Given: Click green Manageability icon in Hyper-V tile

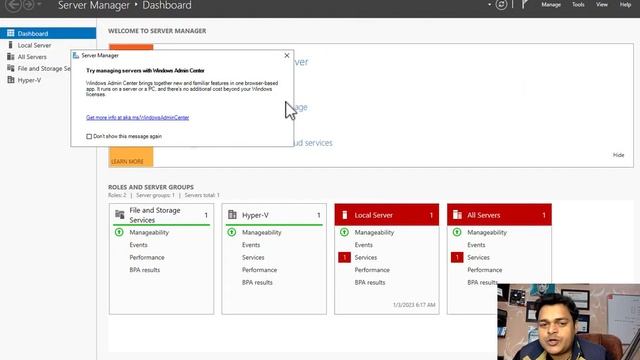Looking at the screenshot, I should pyautogui.click(x=232, y=232).
